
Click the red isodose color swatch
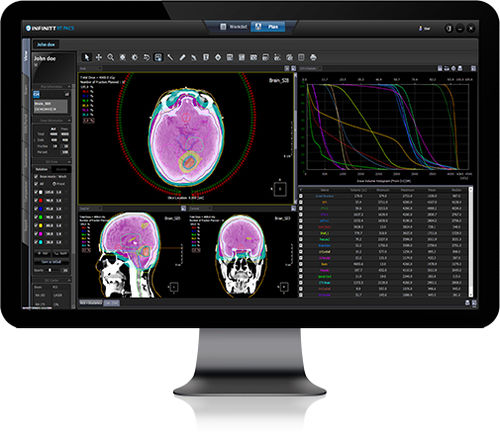(x=41, y=201)
